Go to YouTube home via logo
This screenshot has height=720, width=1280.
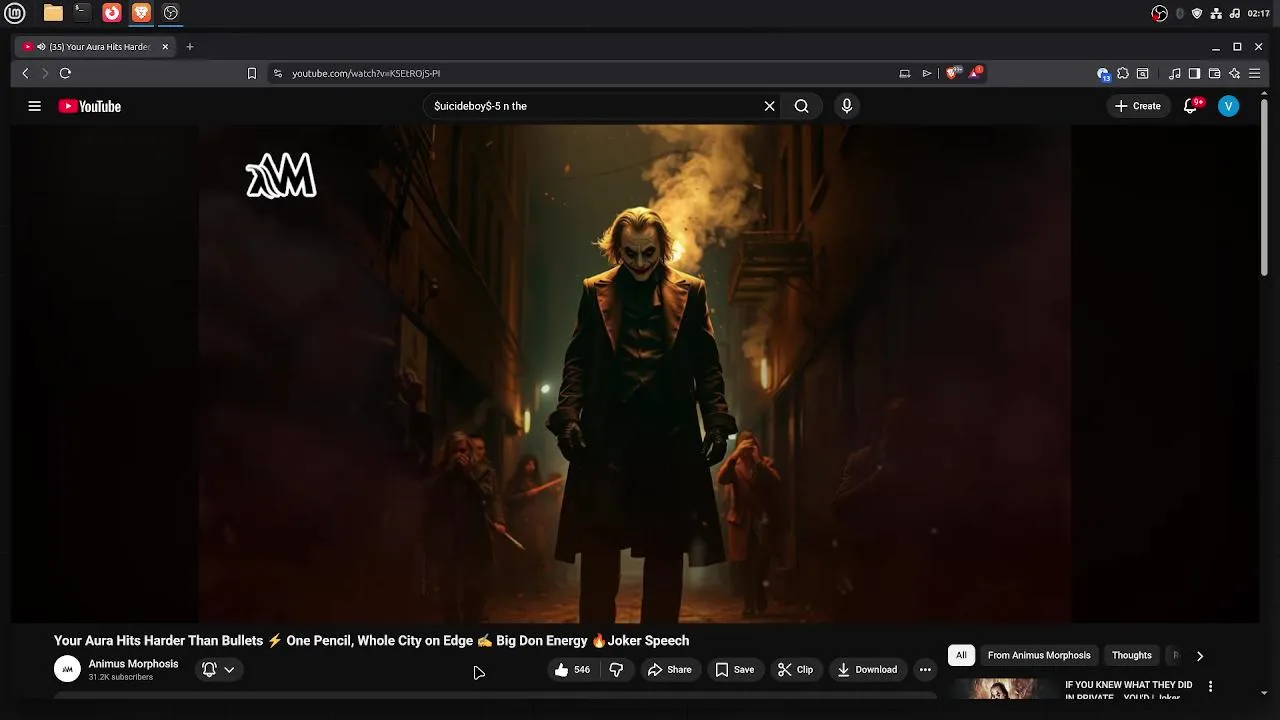tap(89, 106)
